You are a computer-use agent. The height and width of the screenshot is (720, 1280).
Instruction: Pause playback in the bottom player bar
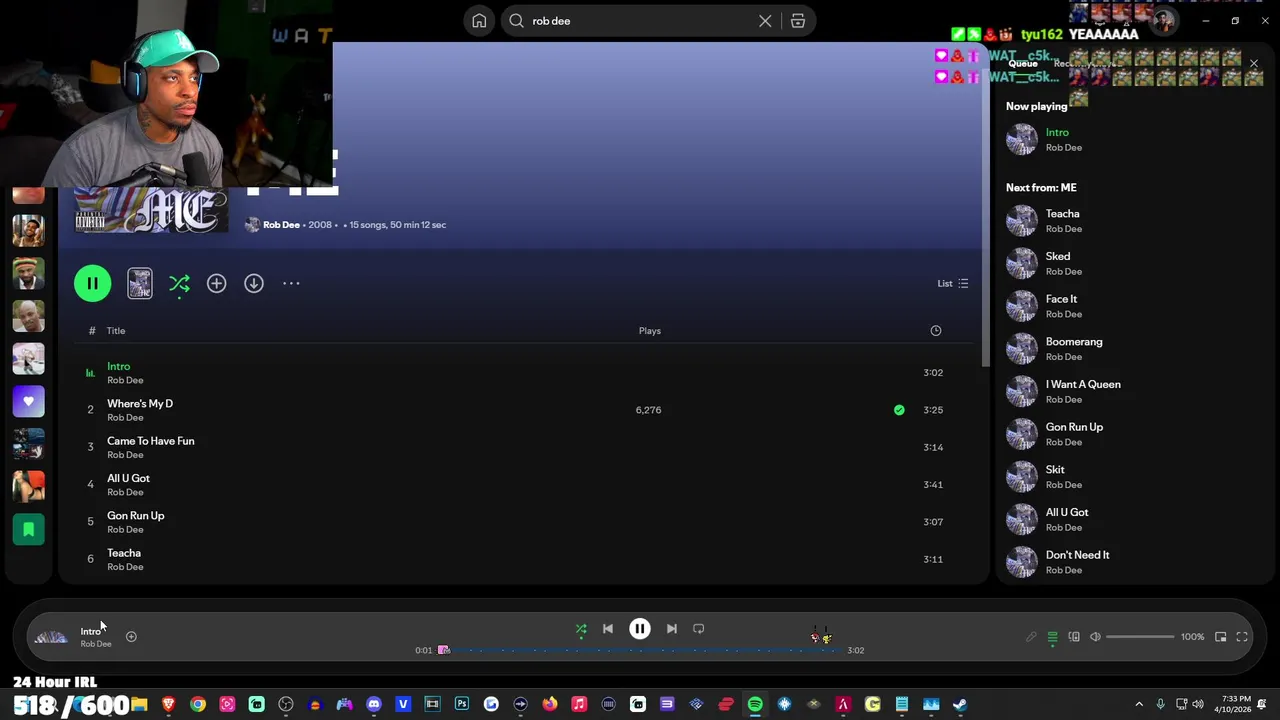click(640, 629)
